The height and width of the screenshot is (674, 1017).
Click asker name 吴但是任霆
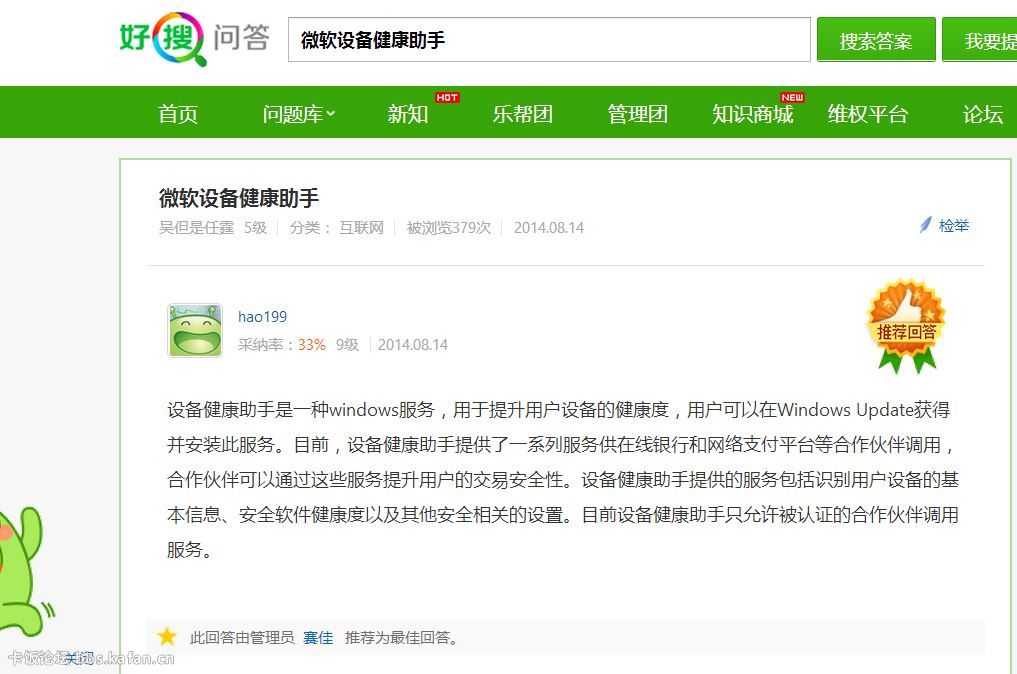pos(196,228)
